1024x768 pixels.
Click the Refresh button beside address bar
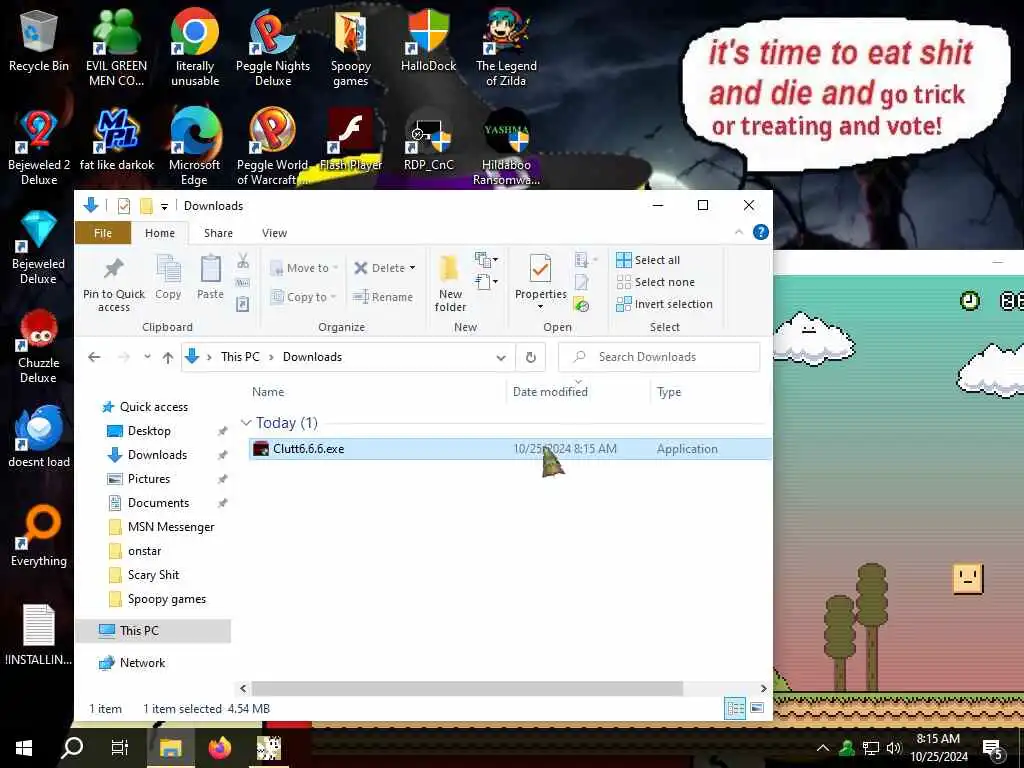pos(530,357)
